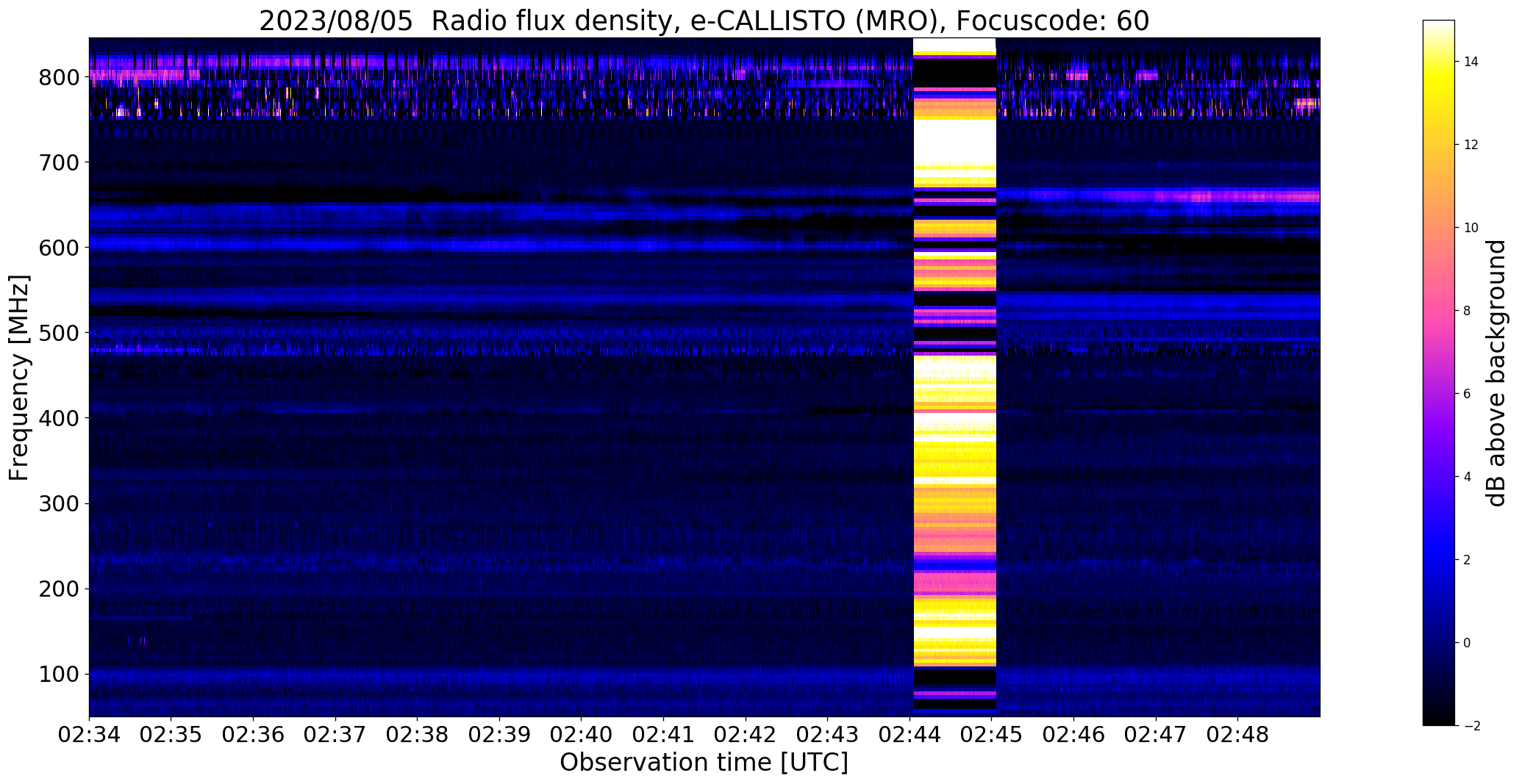Screen dimensions: 1519x784
Task: Click the 02:42 time tick label
Action: 746,736
